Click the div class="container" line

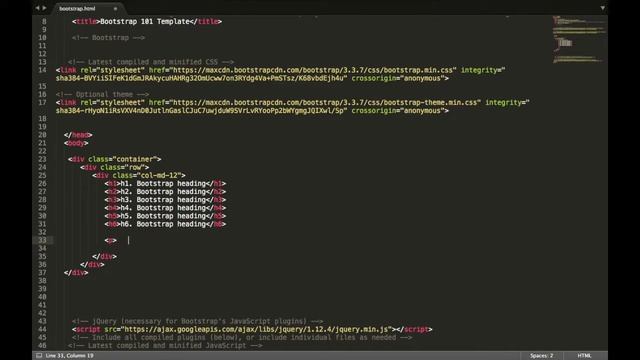click(x=114, y=159)
